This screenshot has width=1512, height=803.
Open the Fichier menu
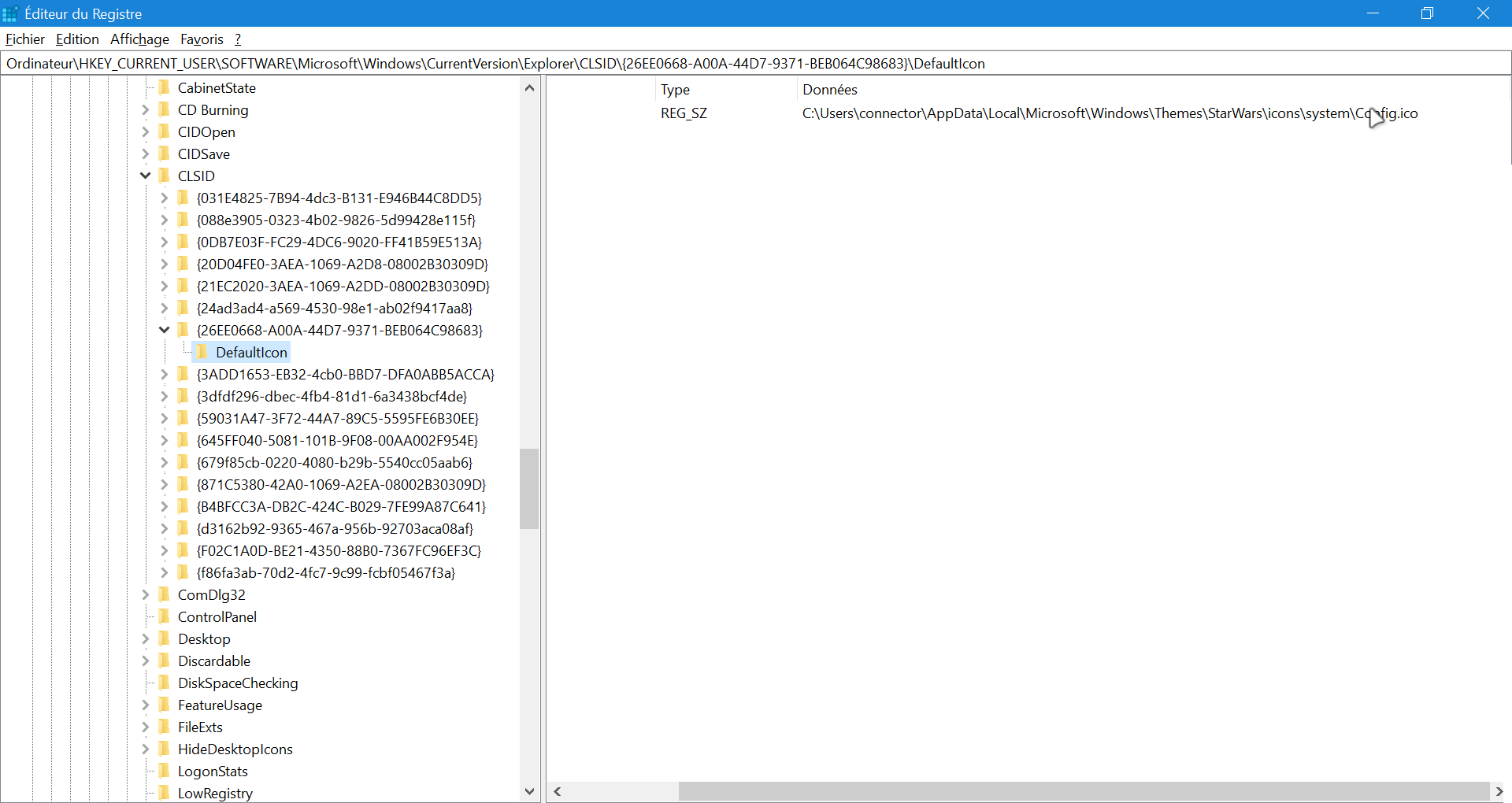[x=25, y=39]
